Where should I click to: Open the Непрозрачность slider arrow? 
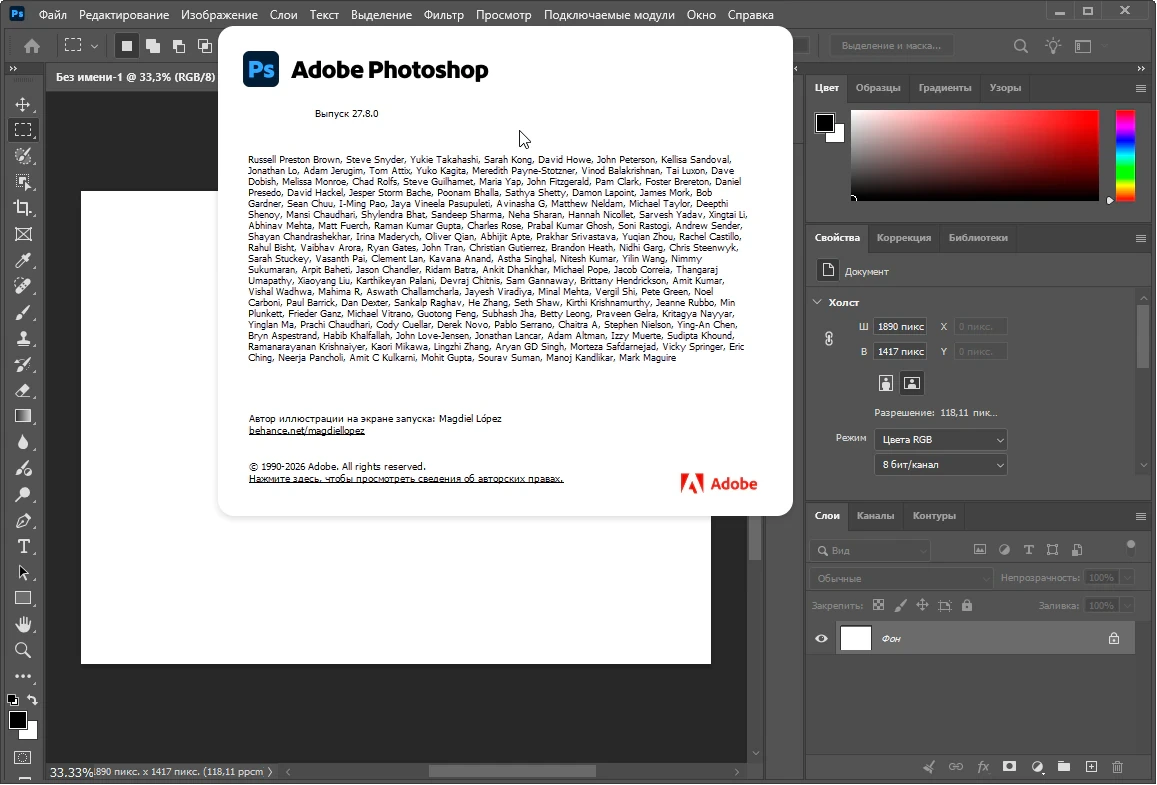[1127, 578]
